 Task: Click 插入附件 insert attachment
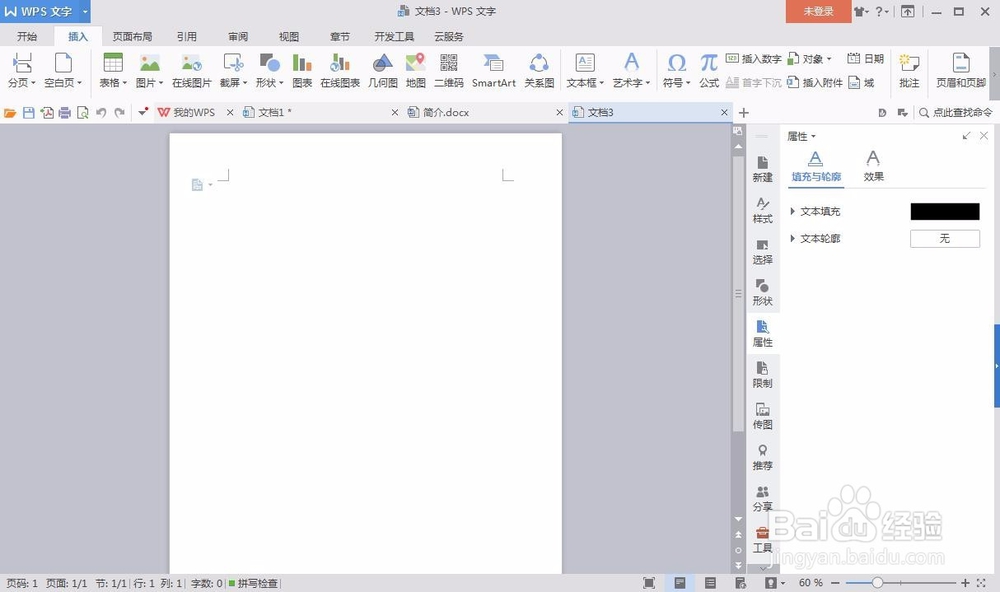pos(815,82)
